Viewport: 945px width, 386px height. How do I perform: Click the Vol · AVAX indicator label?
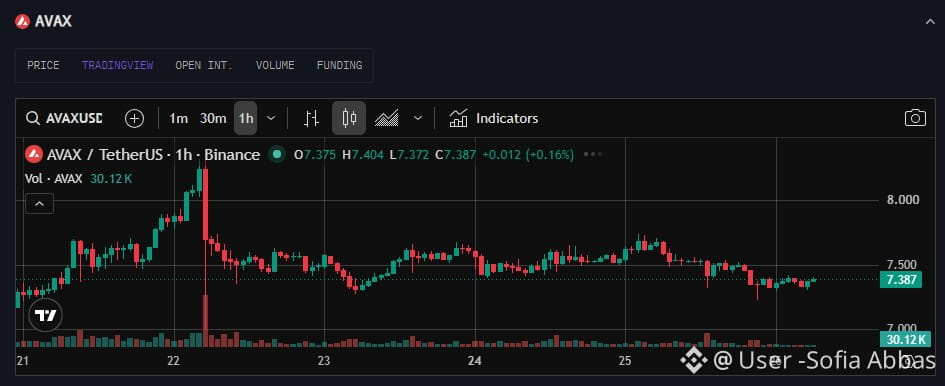coord(53,179)
